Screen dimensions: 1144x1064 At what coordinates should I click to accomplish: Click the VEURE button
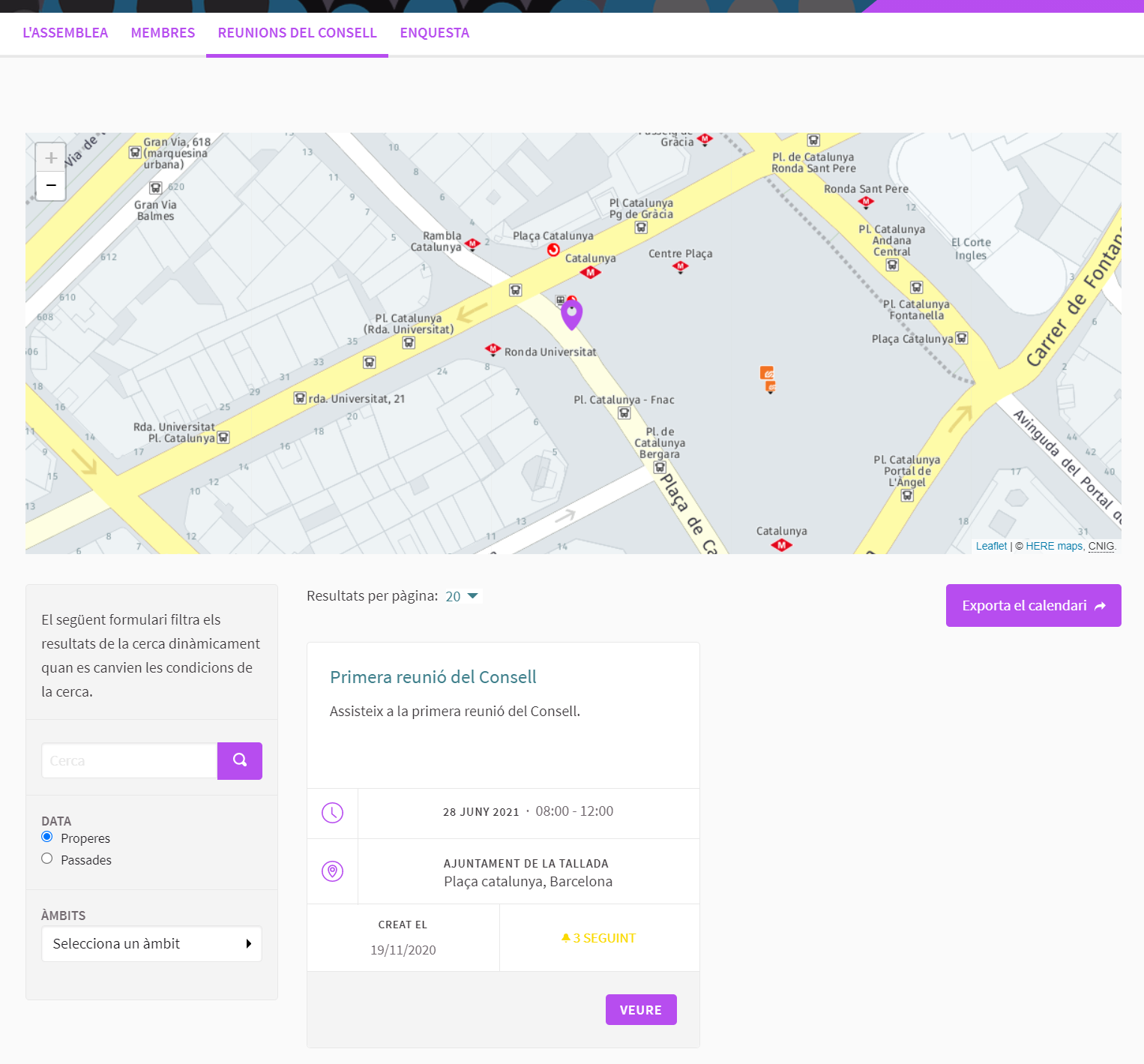point(641,1009)
